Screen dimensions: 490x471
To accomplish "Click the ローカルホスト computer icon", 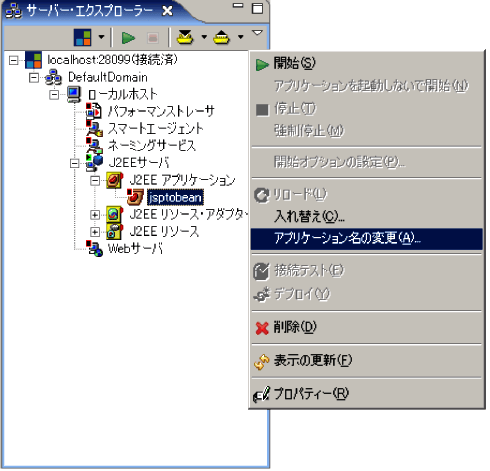I will point(74,94).
